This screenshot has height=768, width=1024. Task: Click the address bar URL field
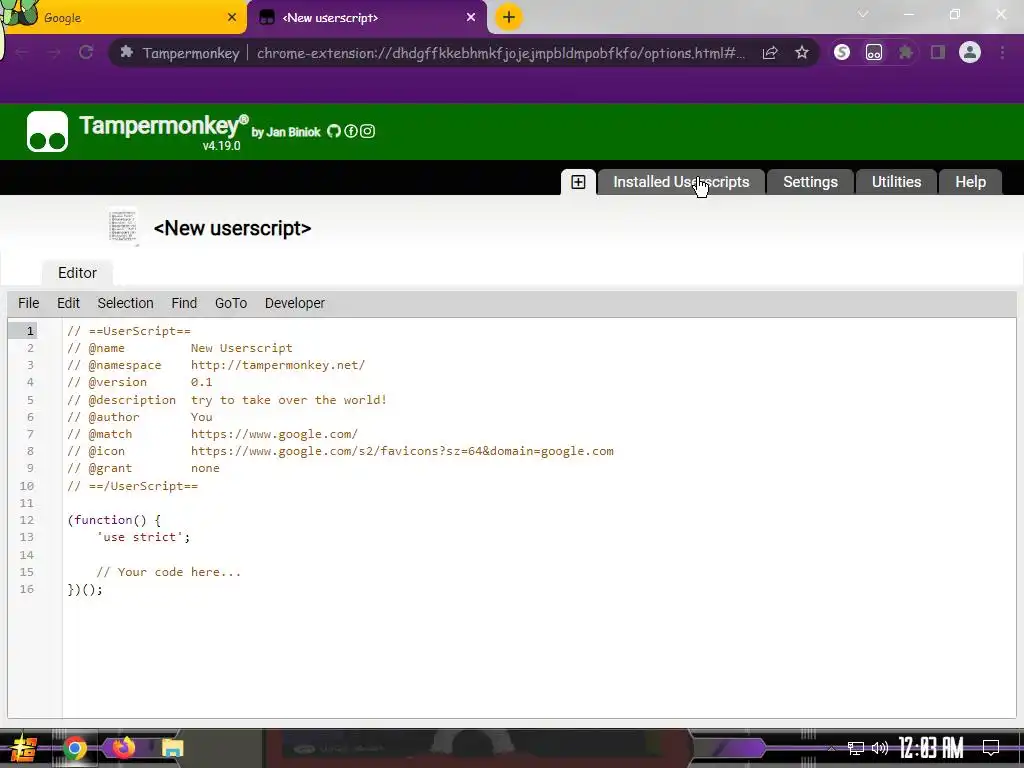coord(501,53)
